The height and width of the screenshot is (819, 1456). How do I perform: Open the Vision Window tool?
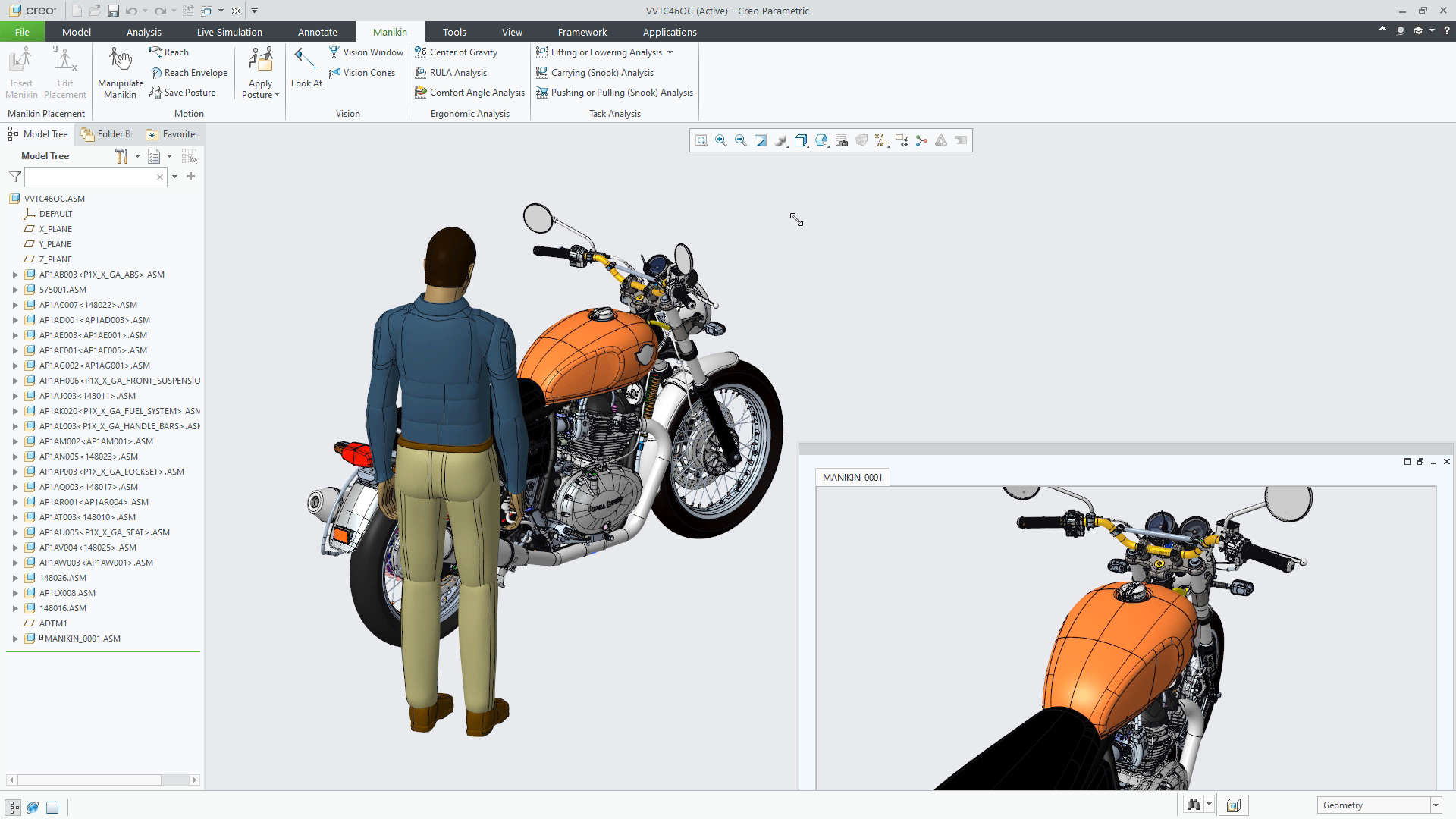(366, 52)
